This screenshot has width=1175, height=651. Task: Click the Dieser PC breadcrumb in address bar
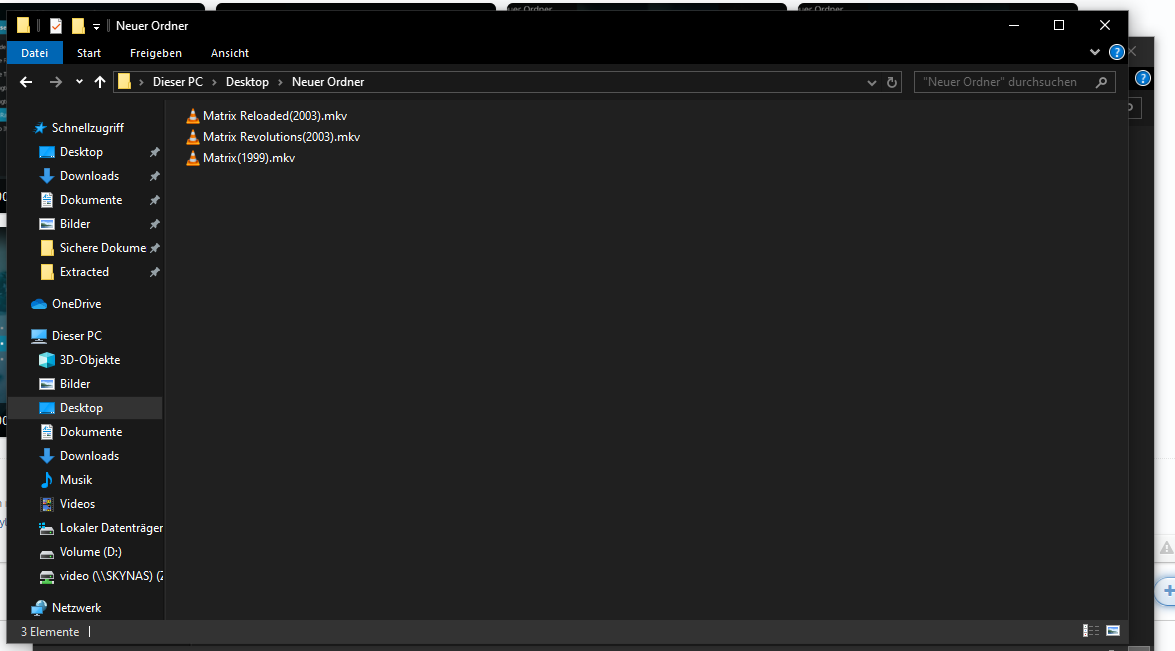click(178, 82)
